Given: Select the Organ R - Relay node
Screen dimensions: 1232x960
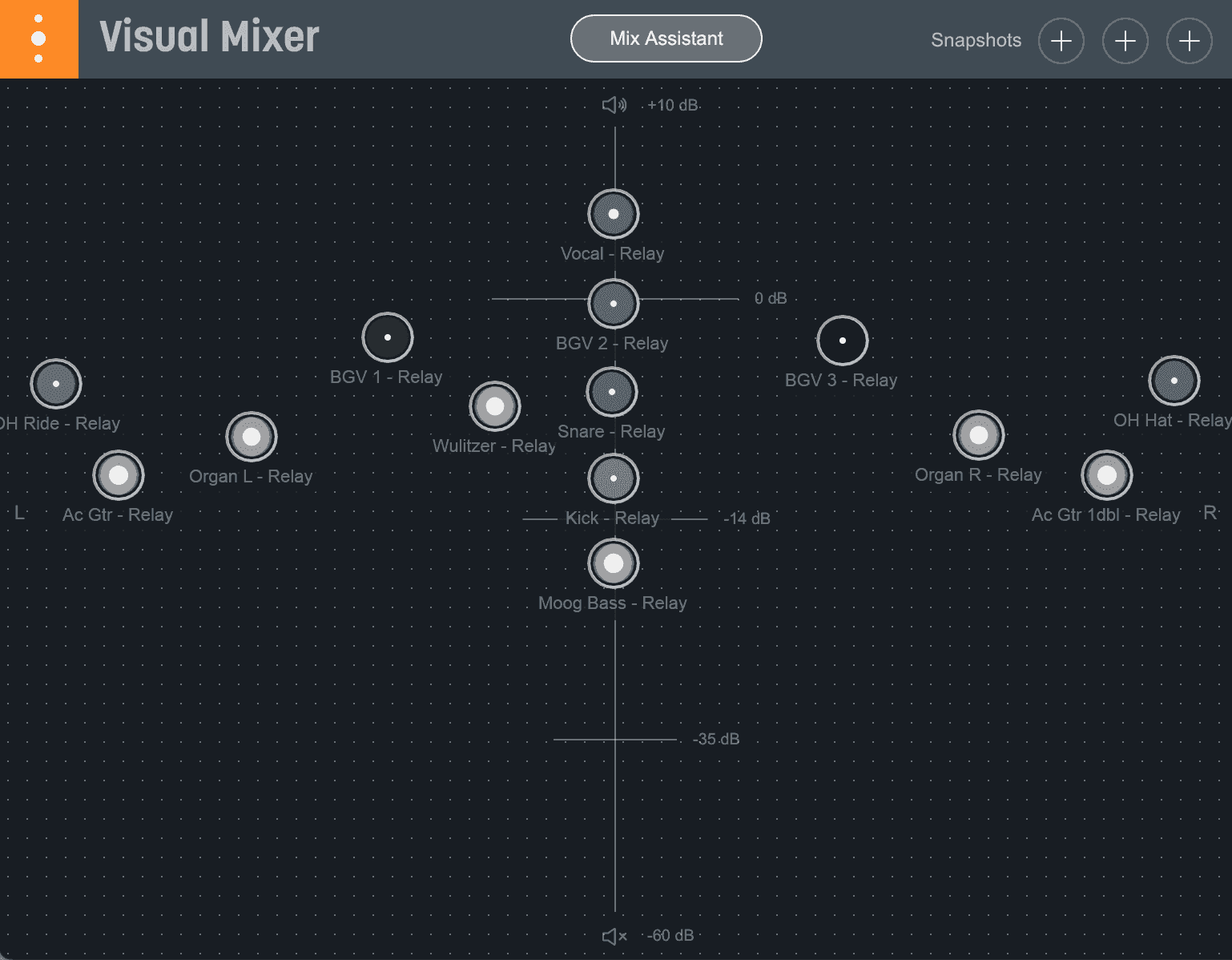Looking at the screenshot, I should tap(979, 435).
